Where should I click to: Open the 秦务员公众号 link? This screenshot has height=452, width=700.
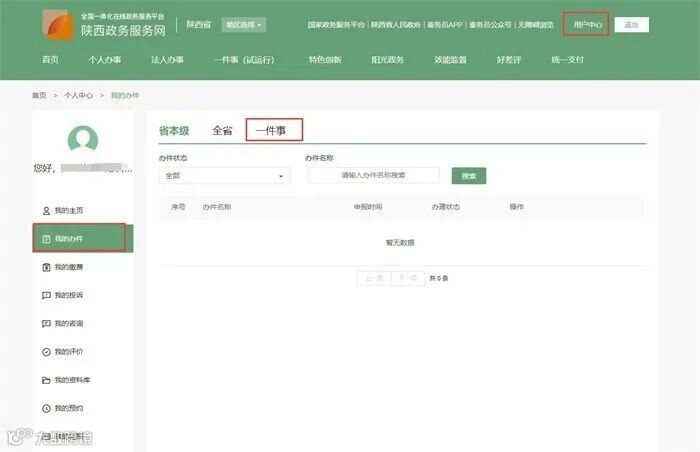click(490, 25)
